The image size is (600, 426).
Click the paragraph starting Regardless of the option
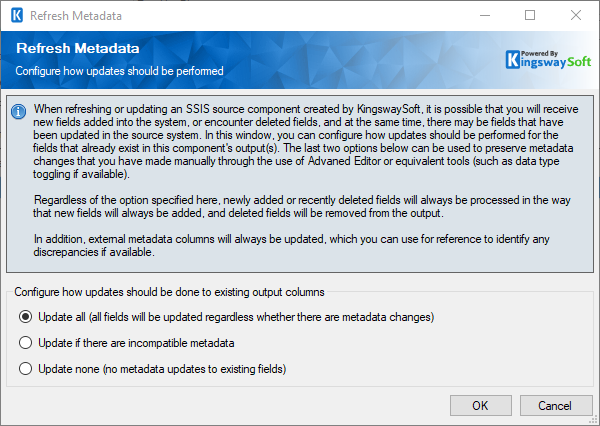[x=302, y=206]
